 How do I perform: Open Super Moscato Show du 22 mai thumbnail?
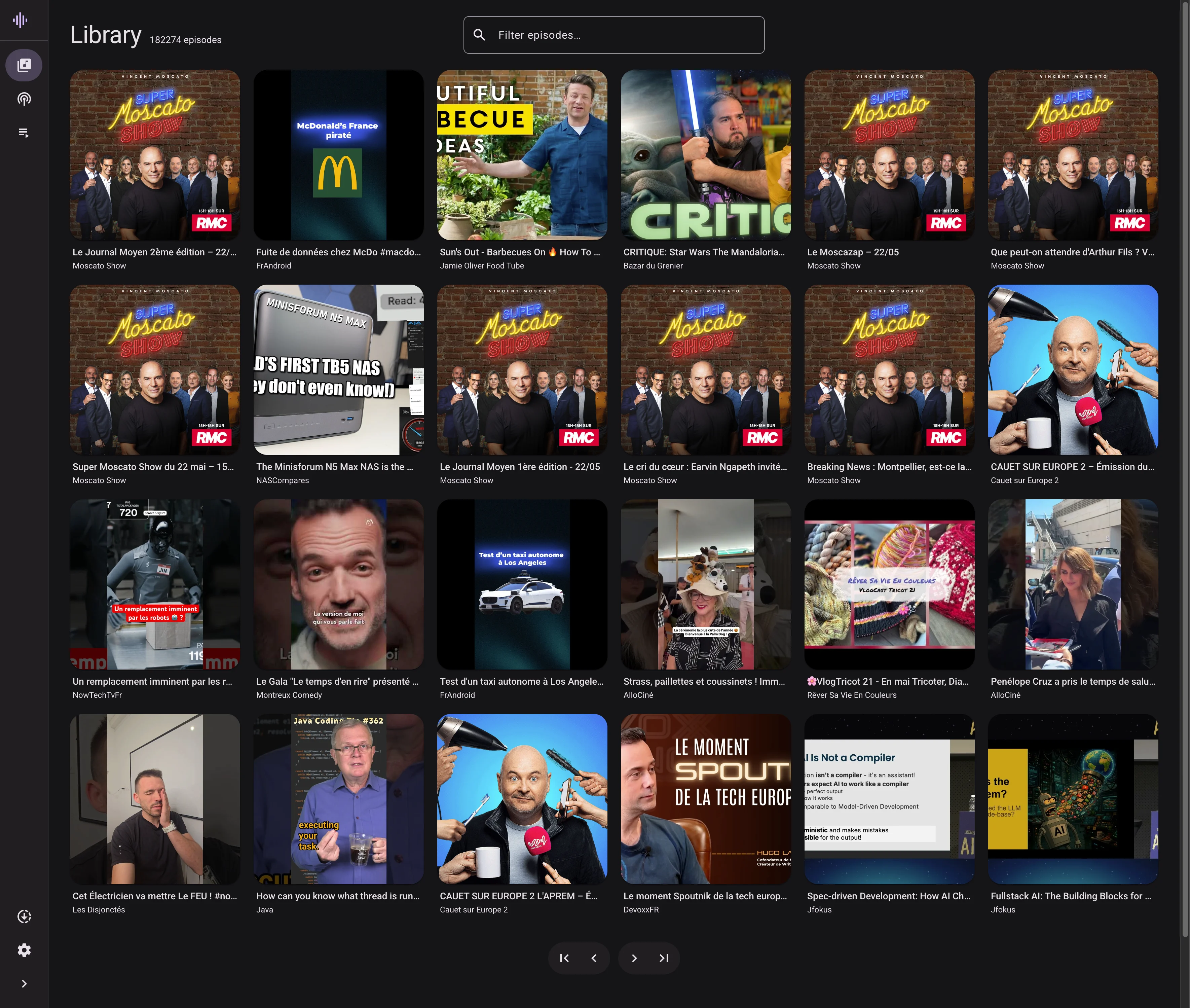pos(155,370)
